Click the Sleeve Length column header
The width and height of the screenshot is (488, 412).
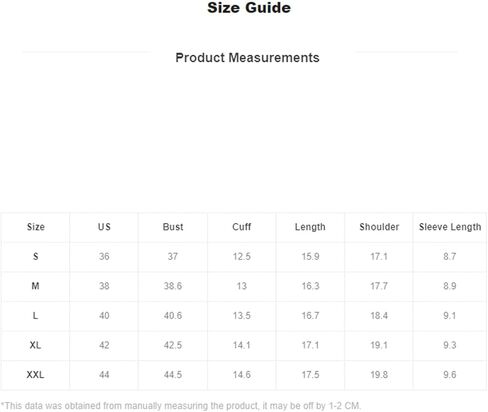point(450,227)
